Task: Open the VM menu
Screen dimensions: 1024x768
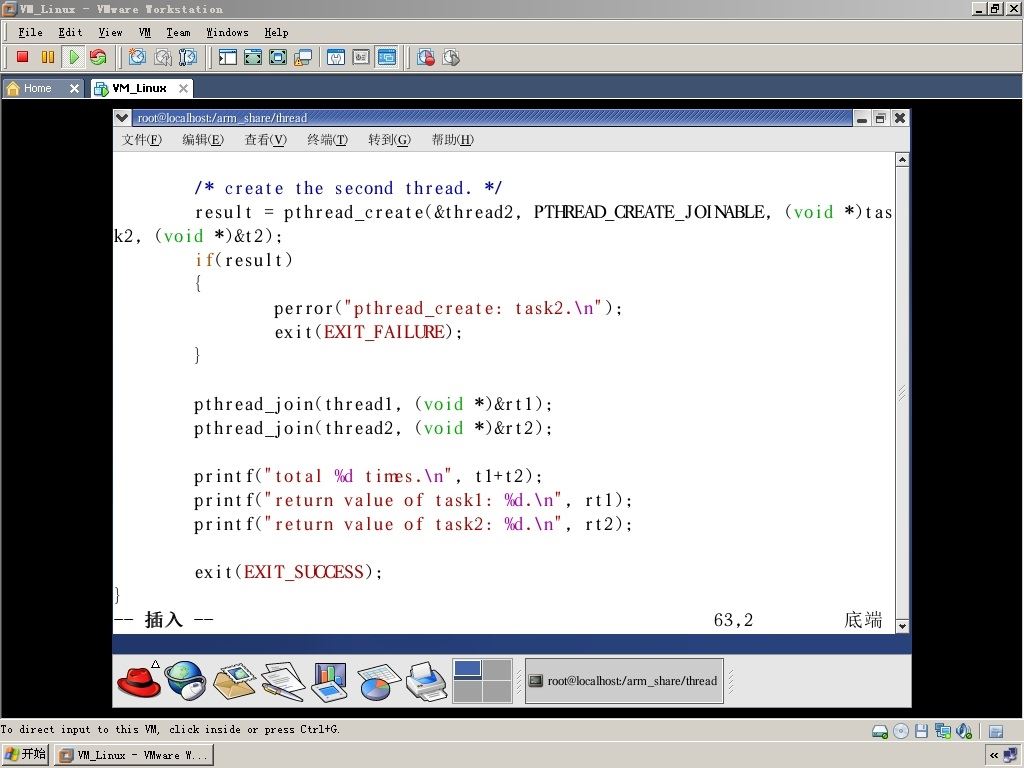Action: click(145, 32)
